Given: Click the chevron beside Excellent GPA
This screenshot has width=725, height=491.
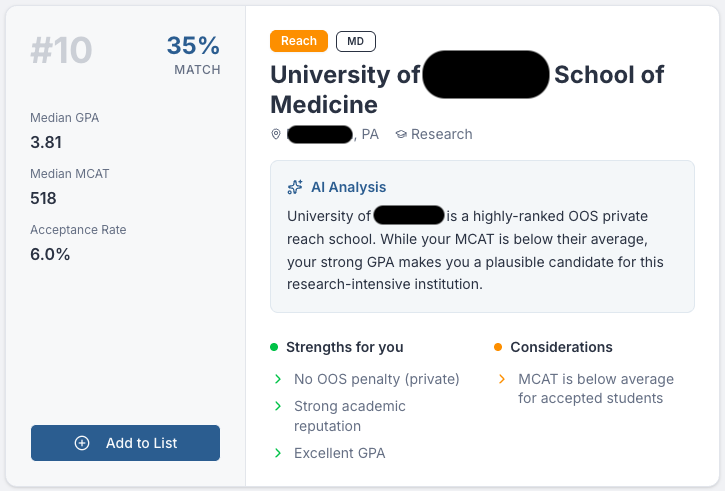Looking at the screenshot, I should click(x=278, y=453).
